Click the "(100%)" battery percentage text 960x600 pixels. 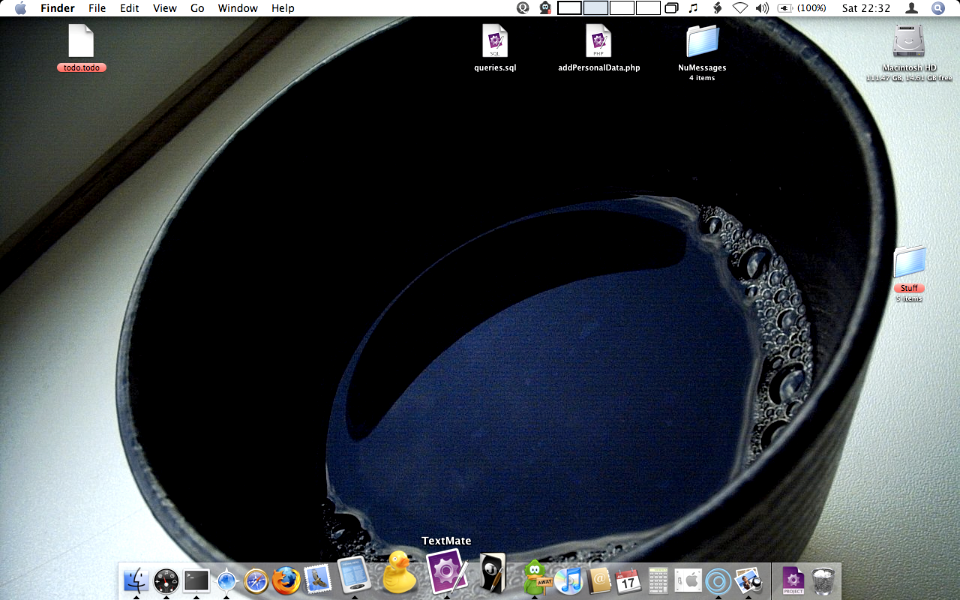[x=811, y=8]
